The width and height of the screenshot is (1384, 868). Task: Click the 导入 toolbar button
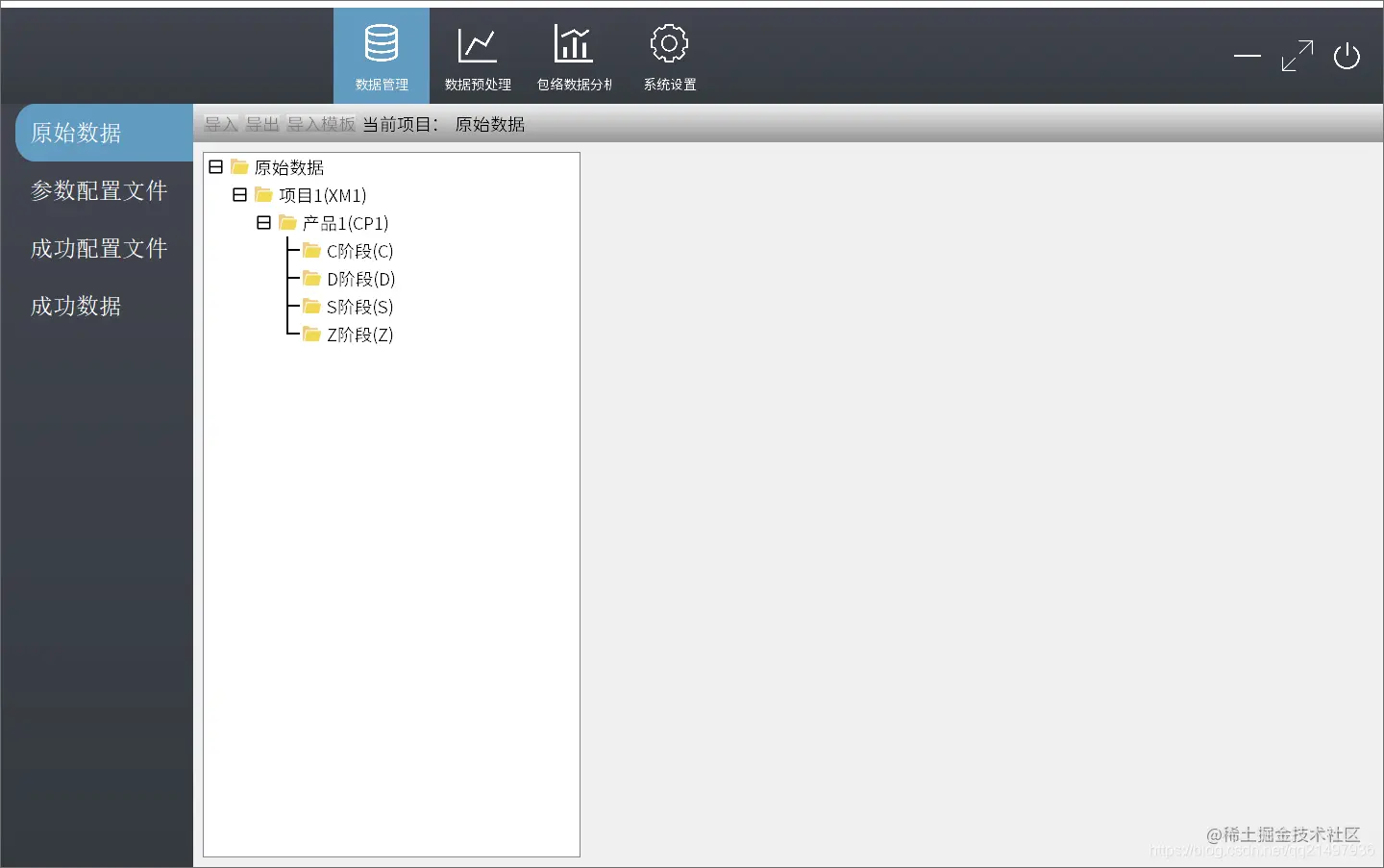click(x=221, y=124)
